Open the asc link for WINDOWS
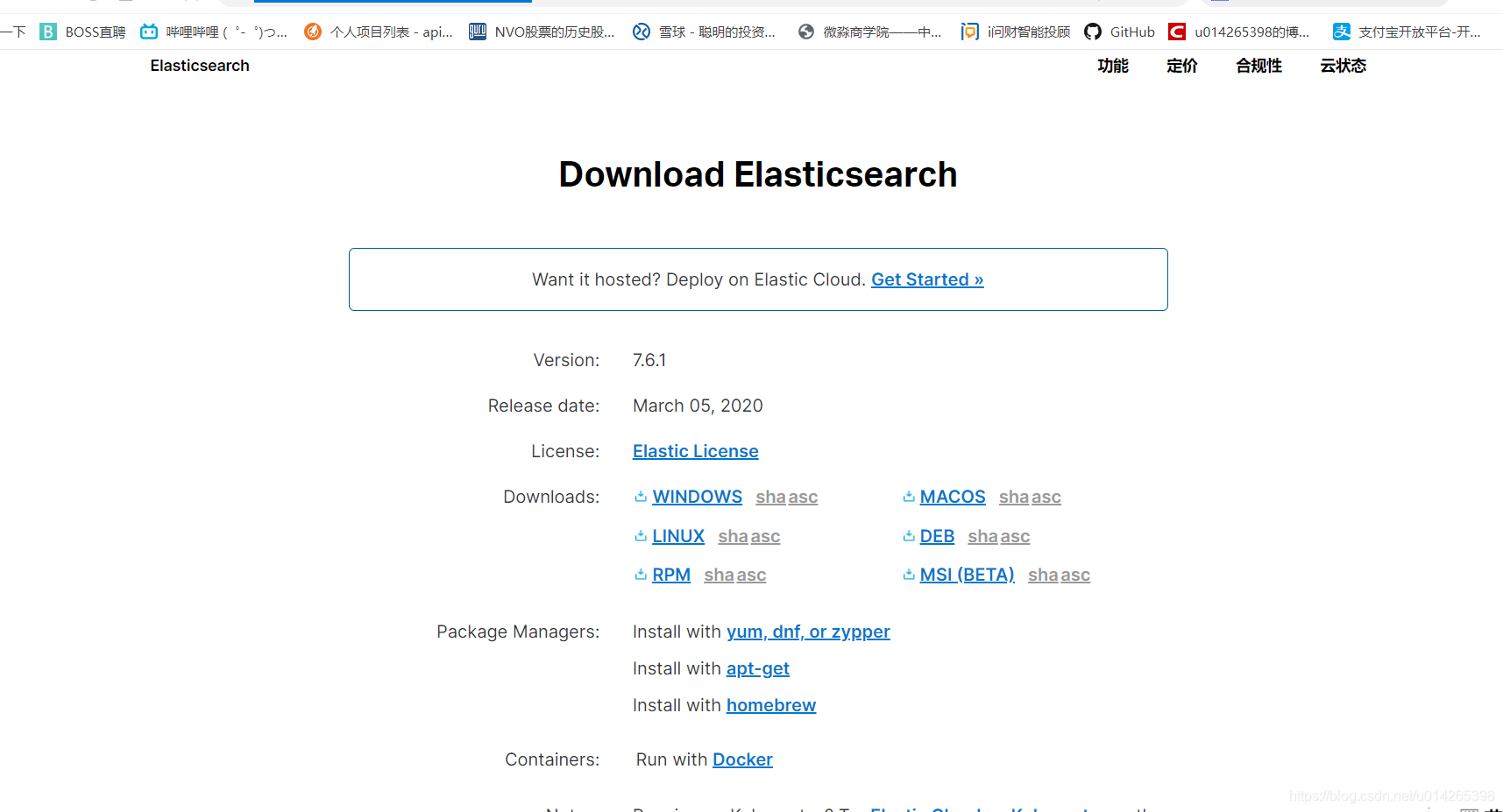Image resolution: width=1503 pixels, height=812 pixels. coord(803,497)
